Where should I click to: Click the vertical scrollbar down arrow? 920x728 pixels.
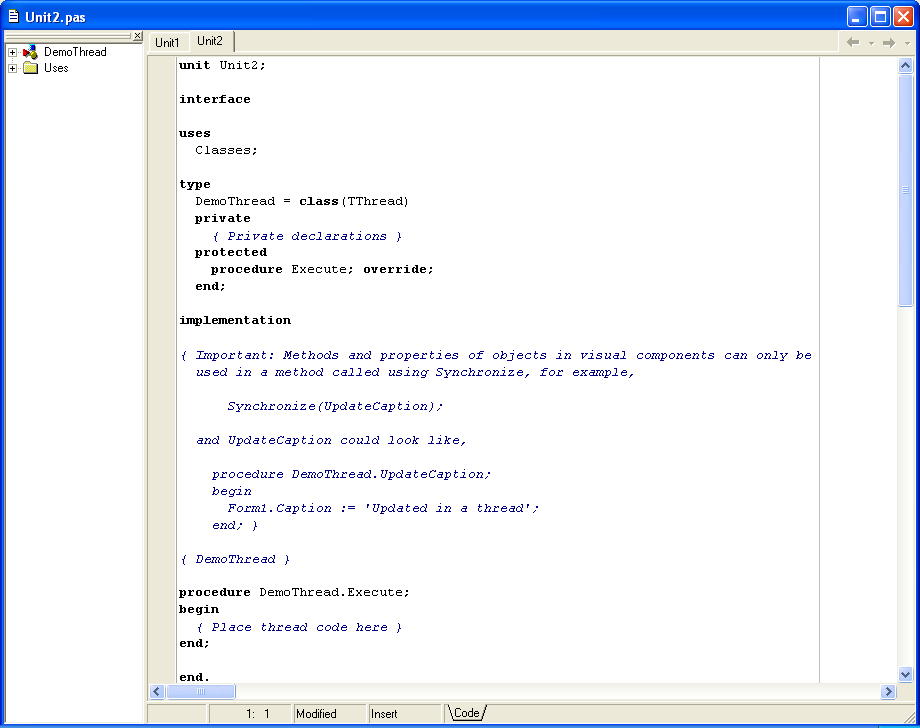tap(905, 675)
